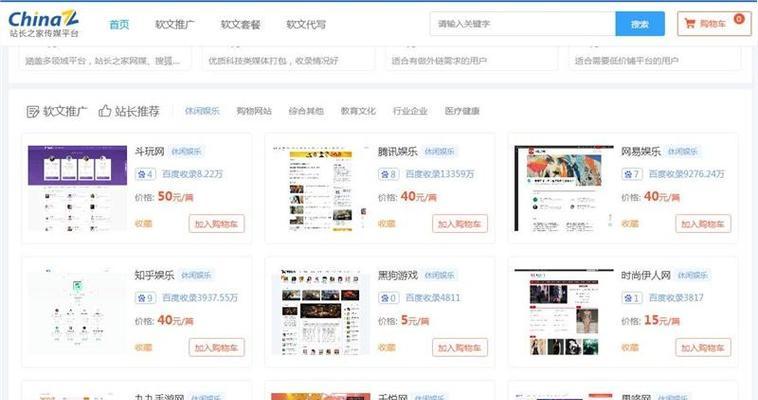Click 收藏 for 斗玩网
Image resolution: width=758 pixels, height=400 pixels.
(x=143, y=223)
